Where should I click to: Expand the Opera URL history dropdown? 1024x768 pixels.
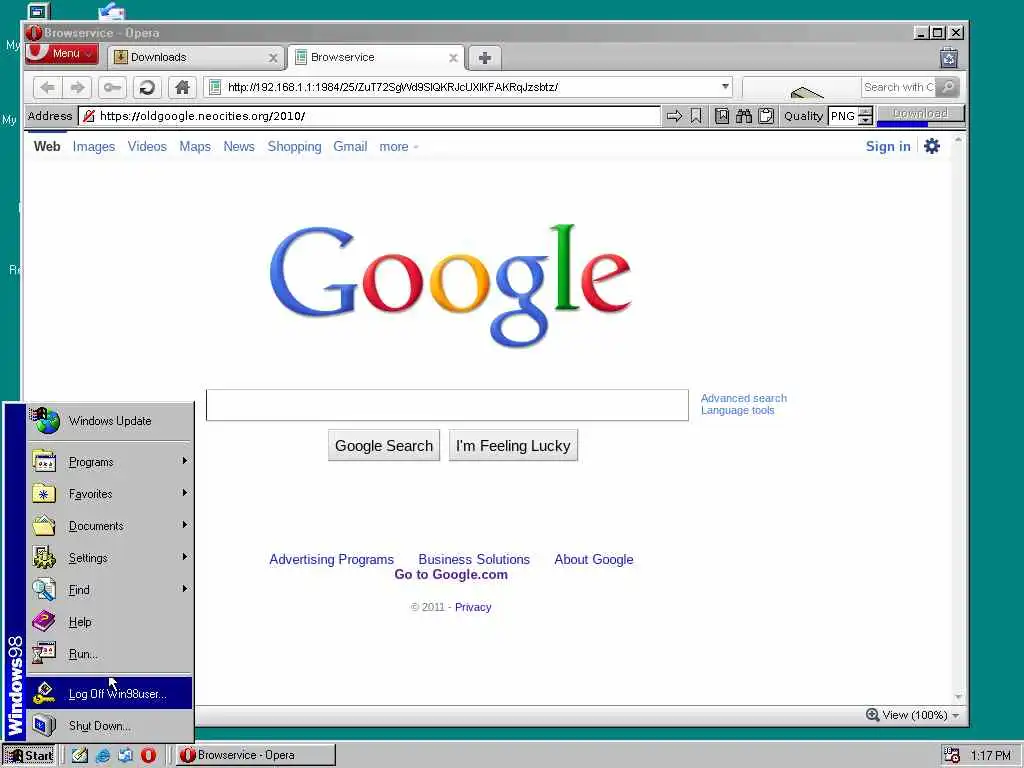(725, 87)
